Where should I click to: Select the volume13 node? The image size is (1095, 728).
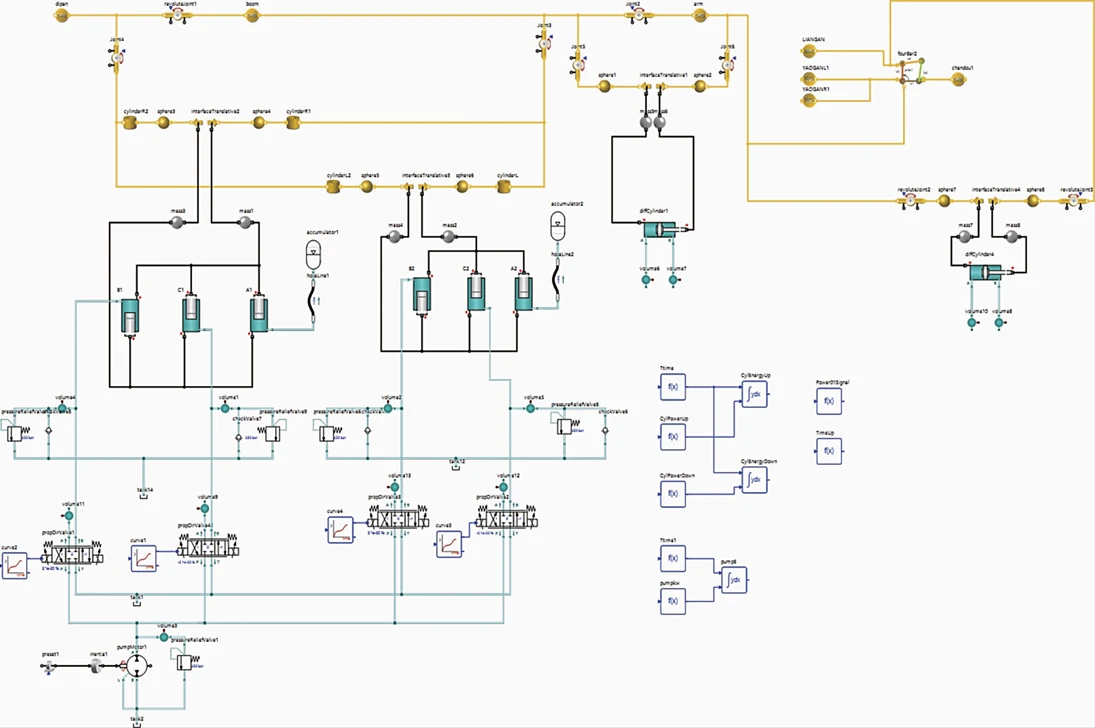(395, 487)
